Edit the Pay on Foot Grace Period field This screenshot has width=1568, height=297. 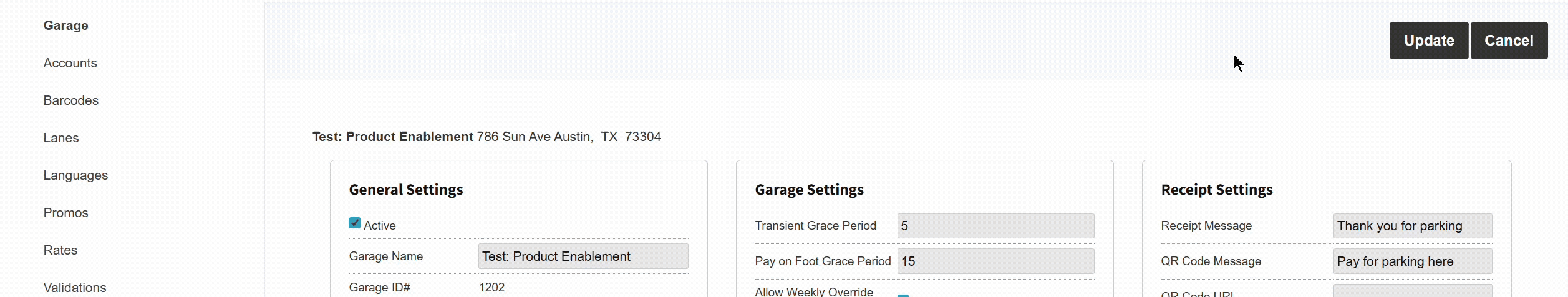pyautogui.click(x=995, y=261)
